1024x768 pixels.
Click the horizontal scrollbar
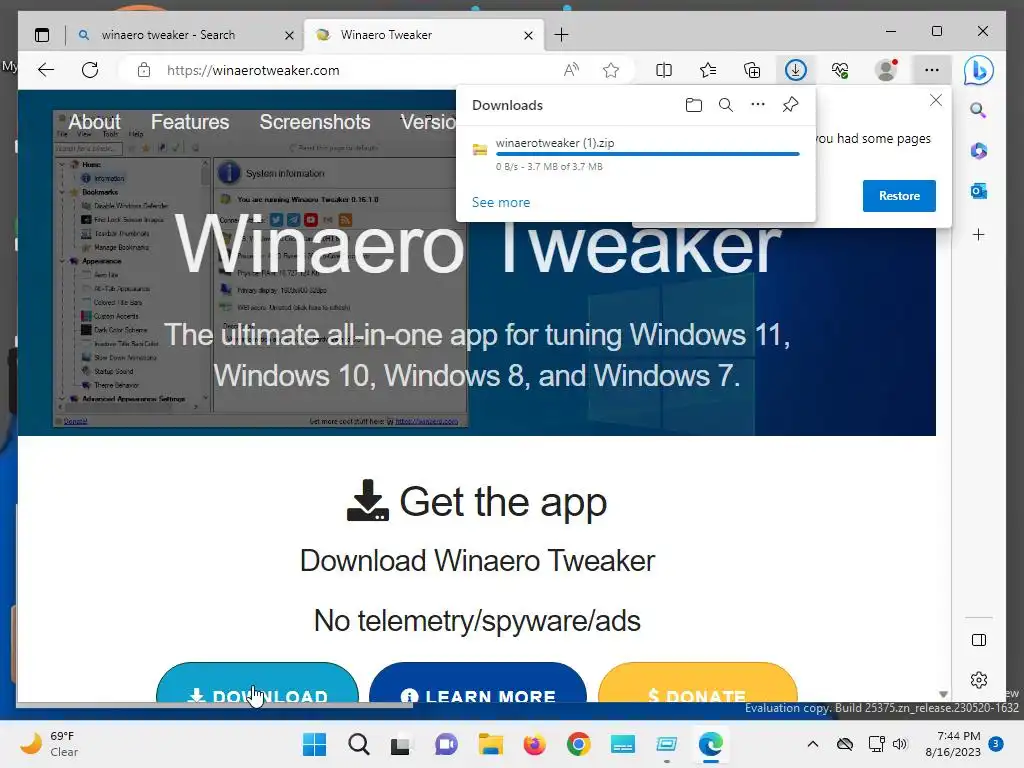click(214, 705)
